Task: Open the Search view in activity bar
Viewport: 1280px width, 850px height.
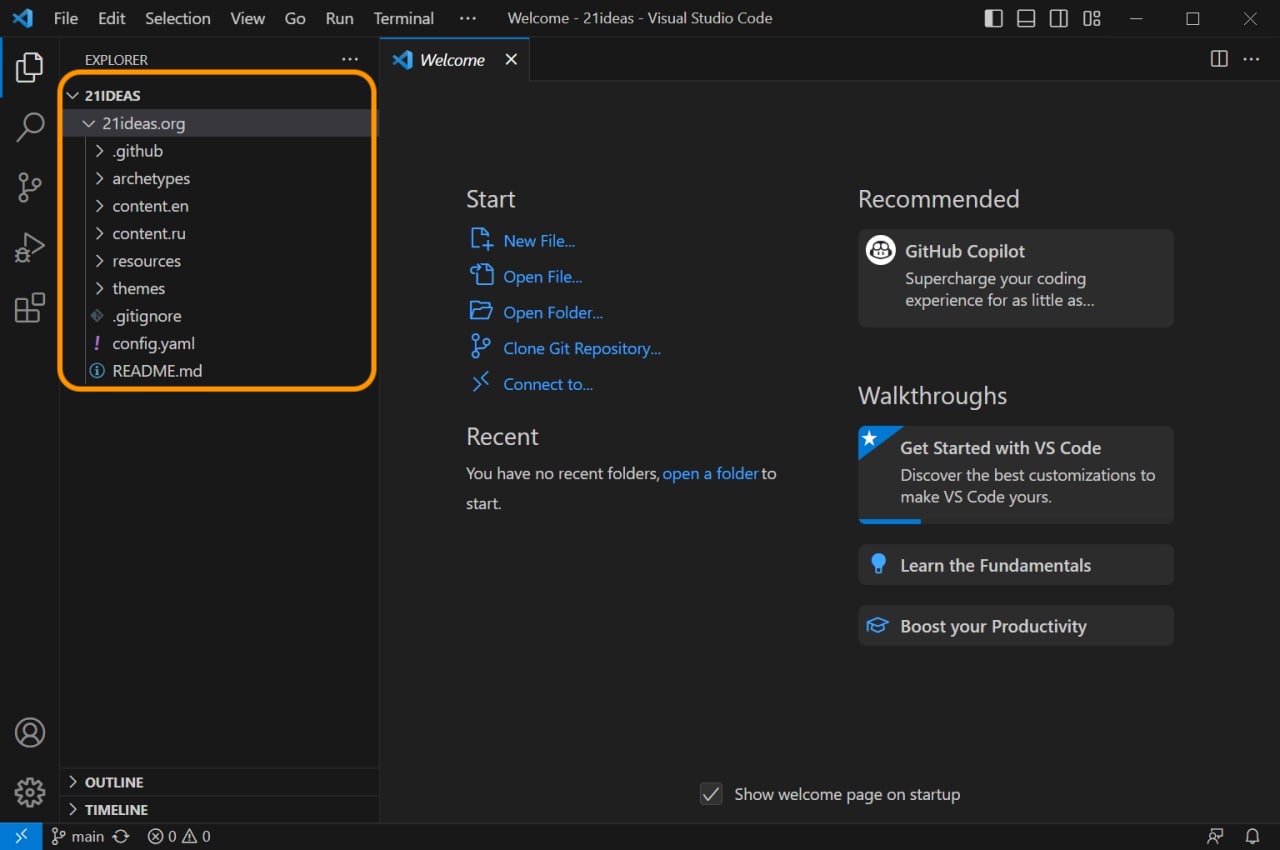Action: pyautogui.click(x=30, y=127)
